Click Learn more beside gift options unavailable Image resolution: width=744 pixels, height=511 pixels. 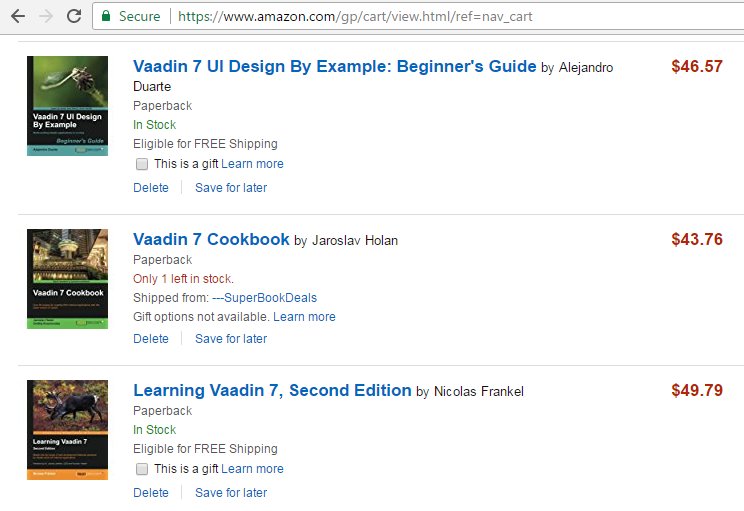click(304, 317)
